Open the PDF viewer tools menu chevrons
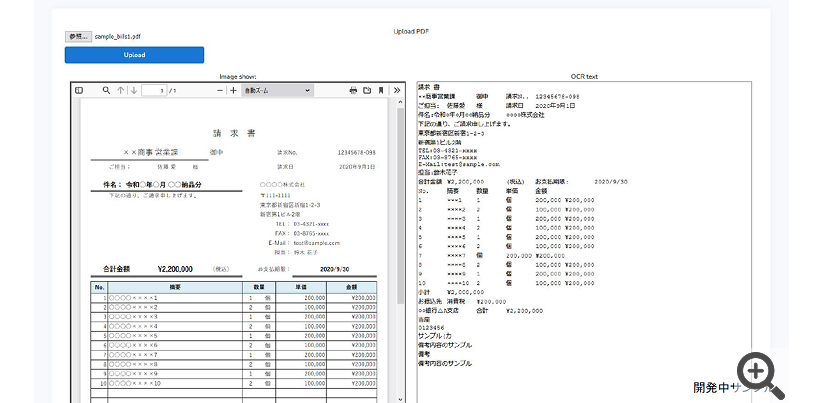This screenshot has width=822, height=403. 397,91
